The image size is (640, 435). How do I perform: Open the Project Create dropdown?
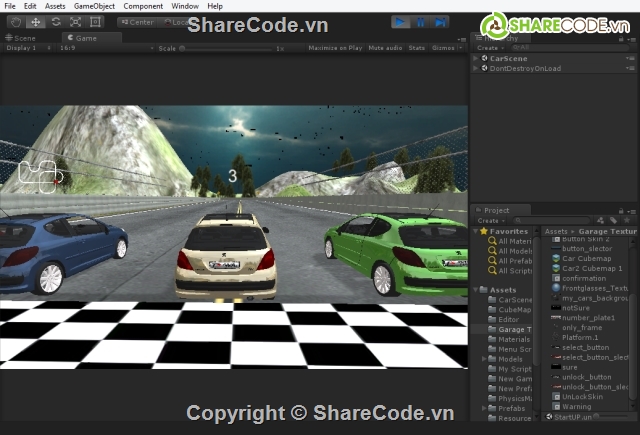pos(491,220)
